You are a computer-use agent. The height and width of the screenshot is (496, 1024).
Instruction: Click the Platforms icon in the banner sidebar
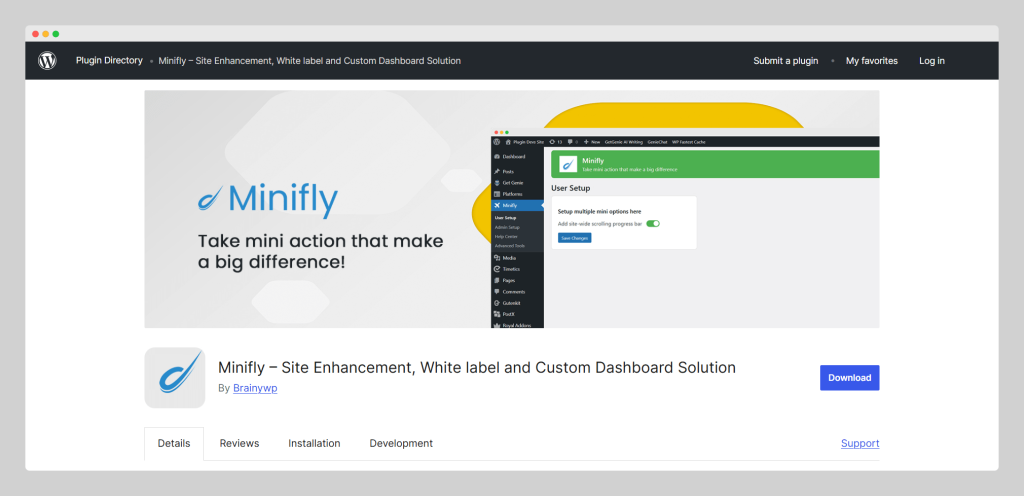pos(497,194)
